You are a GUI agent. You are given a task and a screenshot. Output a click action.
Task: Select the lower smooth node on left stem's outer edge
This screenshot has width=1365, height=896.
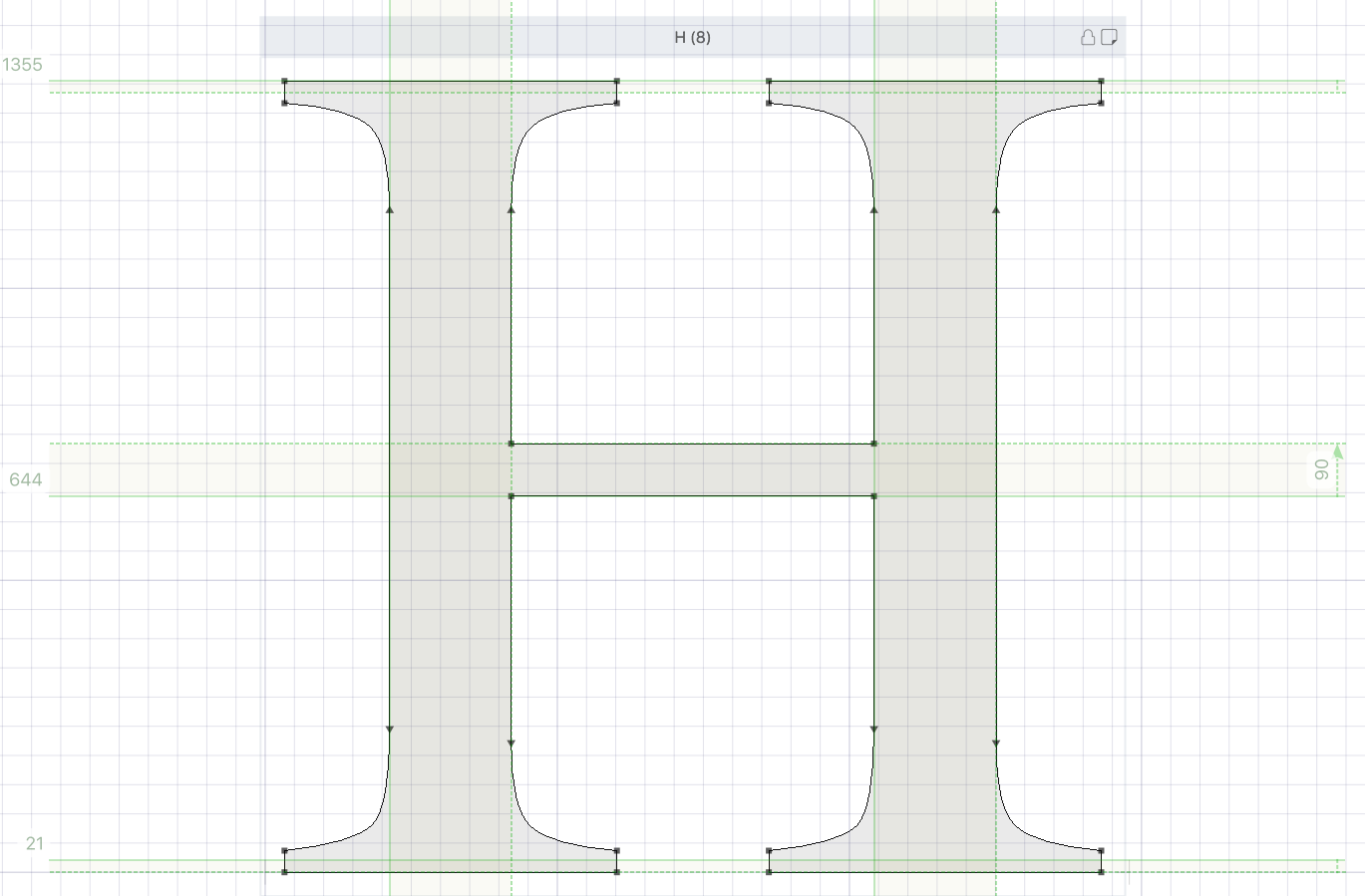390,730
